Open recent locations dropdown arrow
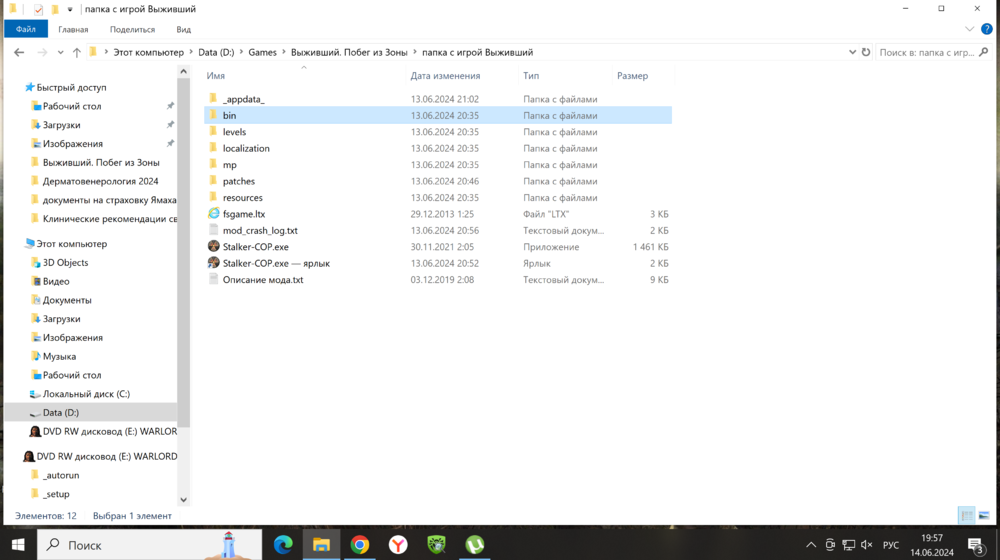The image size is (1000, 560). (60, 52)
